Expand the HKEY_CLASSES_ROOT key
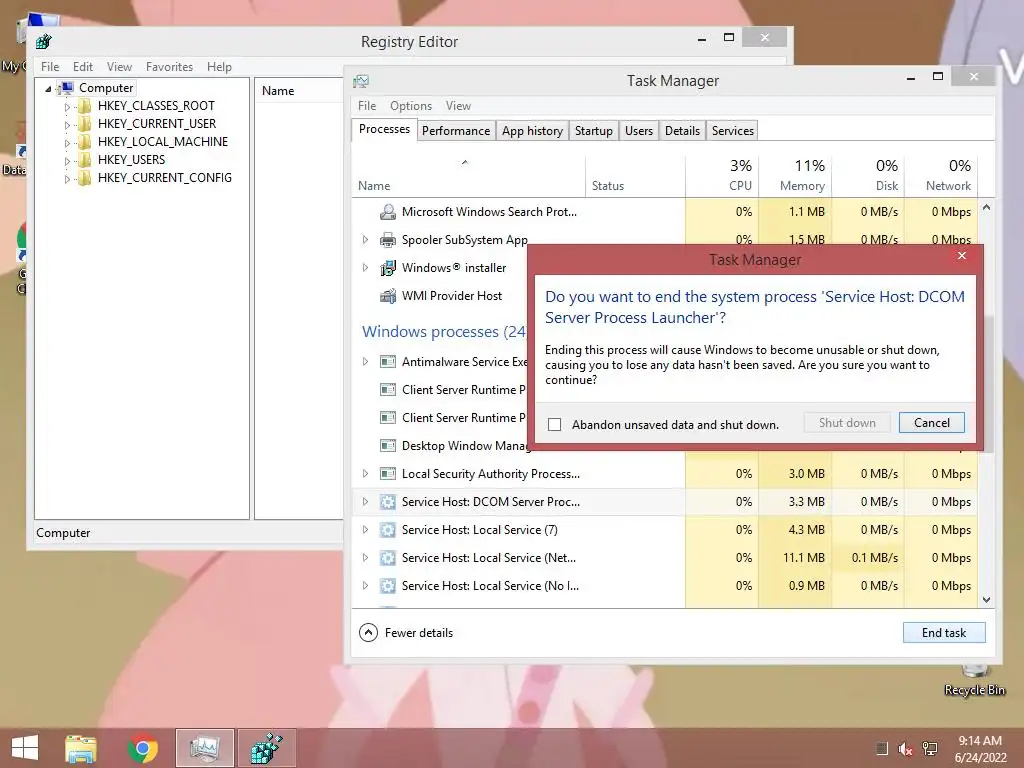The image size is (1024, 768). [x=67, y=106]
